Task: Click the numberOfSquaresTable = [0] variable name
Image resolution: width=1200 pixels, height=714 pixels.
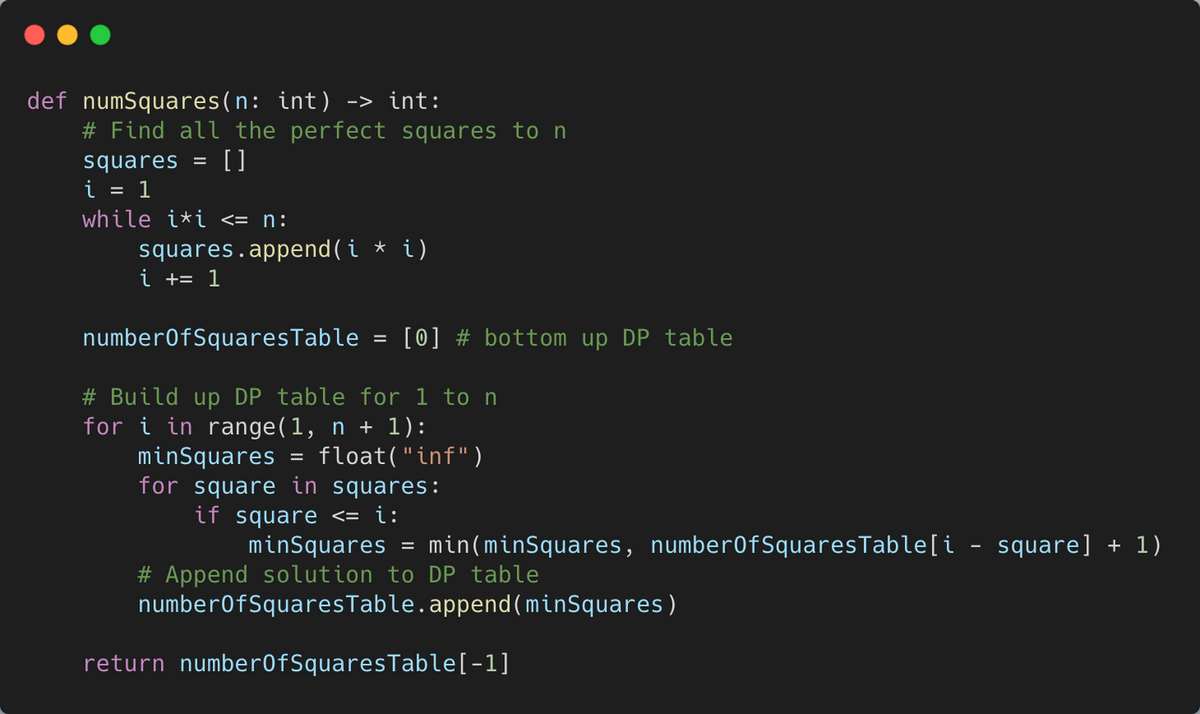Action: pyautogui.click(x=220, y=338)
